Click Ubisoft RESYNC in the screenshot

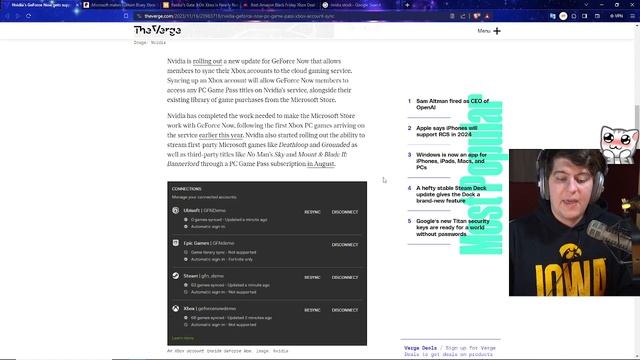[x=312, y=212]
